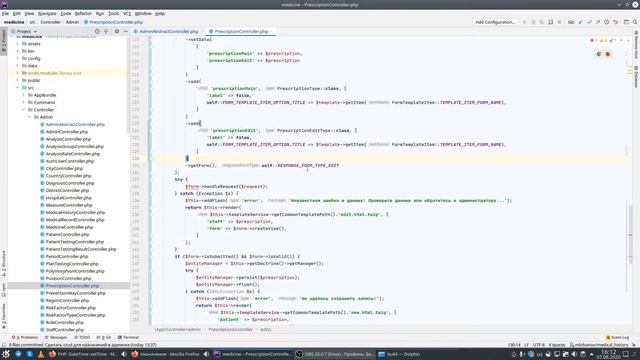The image size is (640, 360).
Task: Open KDE application launcher
Action: [x=6, y=354]
